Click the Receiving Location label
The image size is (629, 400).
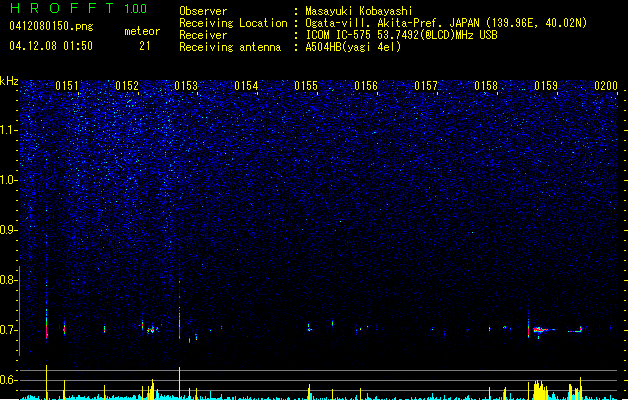(233, 23)
